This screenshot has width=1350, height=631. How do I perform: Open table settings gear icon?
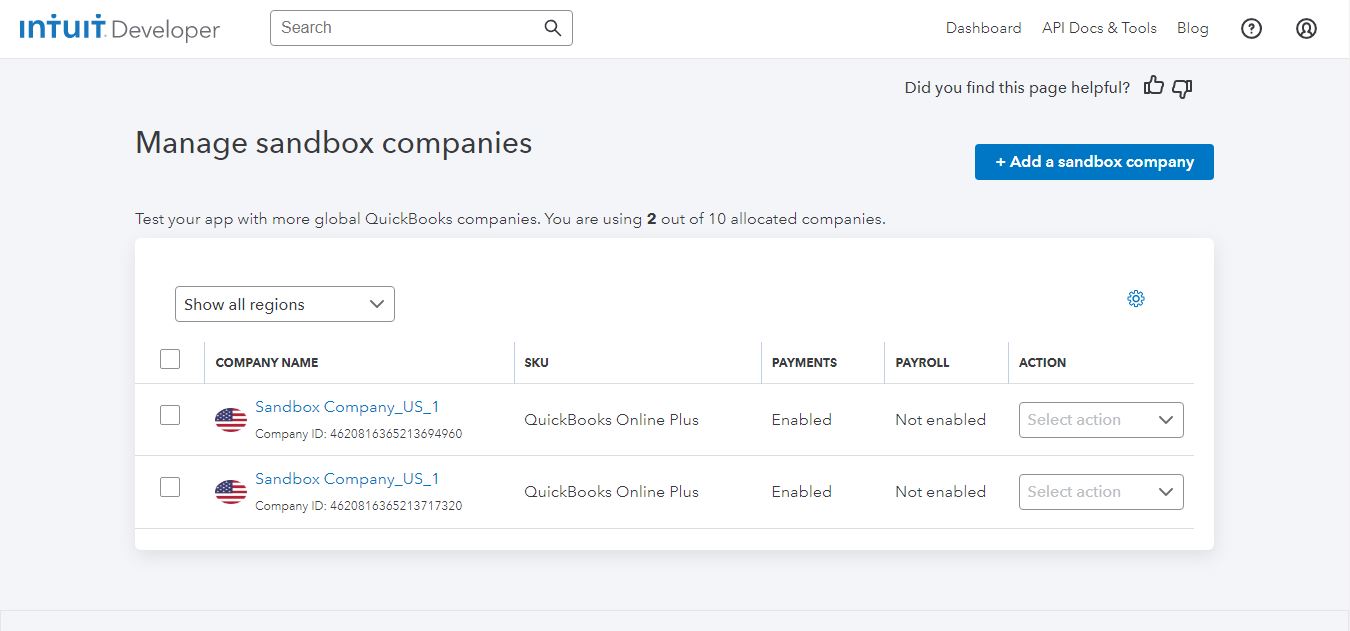click(1135, 298)
